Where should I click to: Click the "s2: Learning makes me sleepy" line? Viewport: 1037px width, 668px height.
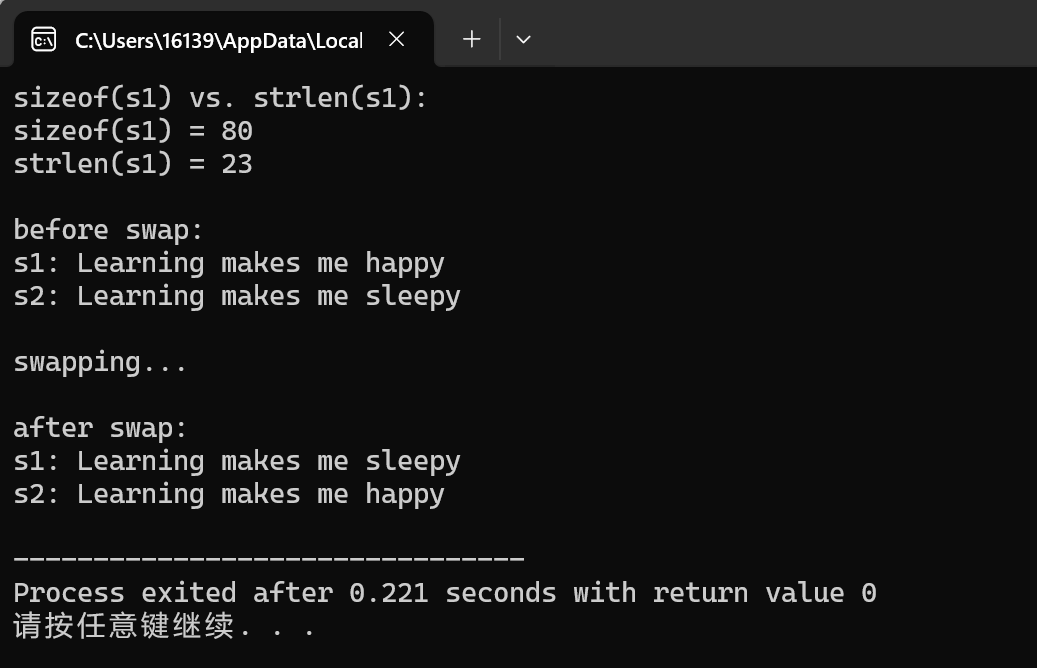(x=236, y=296)
